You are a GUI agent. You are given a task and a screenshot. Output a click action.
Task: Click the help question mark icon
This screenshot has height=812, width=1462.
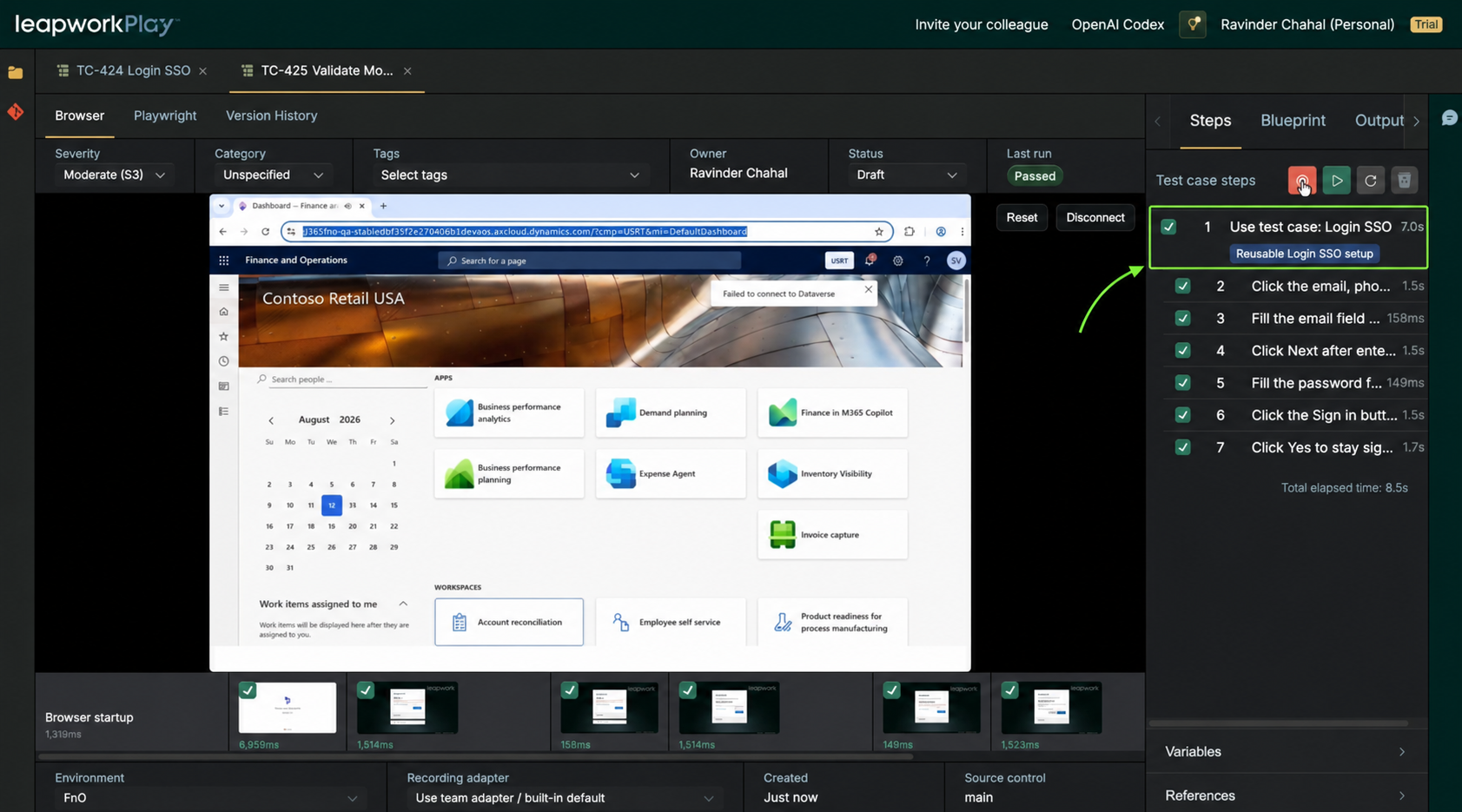(927, 261)
